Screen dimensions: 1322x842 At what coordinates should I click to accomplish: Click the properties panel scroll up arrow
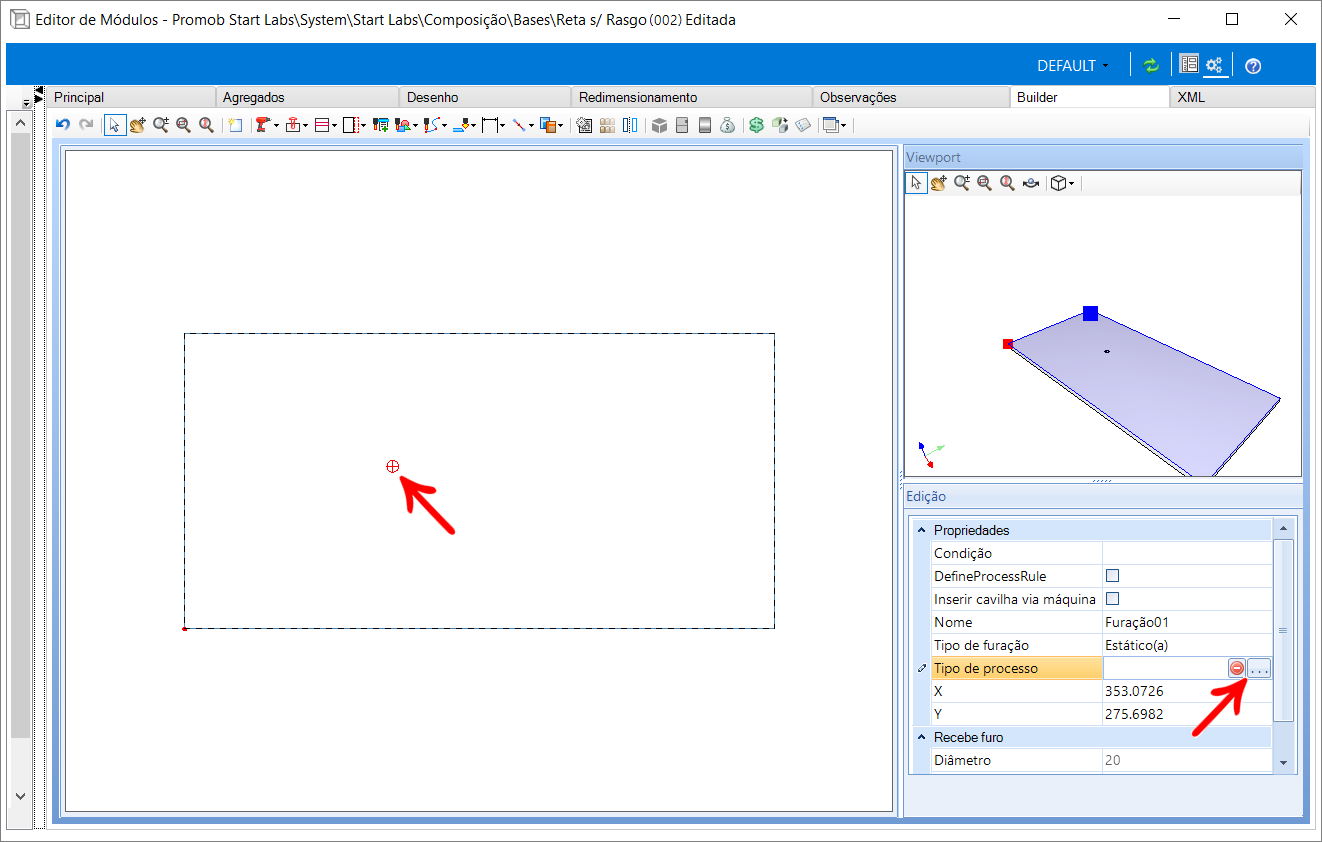(x=1284, y=528)
